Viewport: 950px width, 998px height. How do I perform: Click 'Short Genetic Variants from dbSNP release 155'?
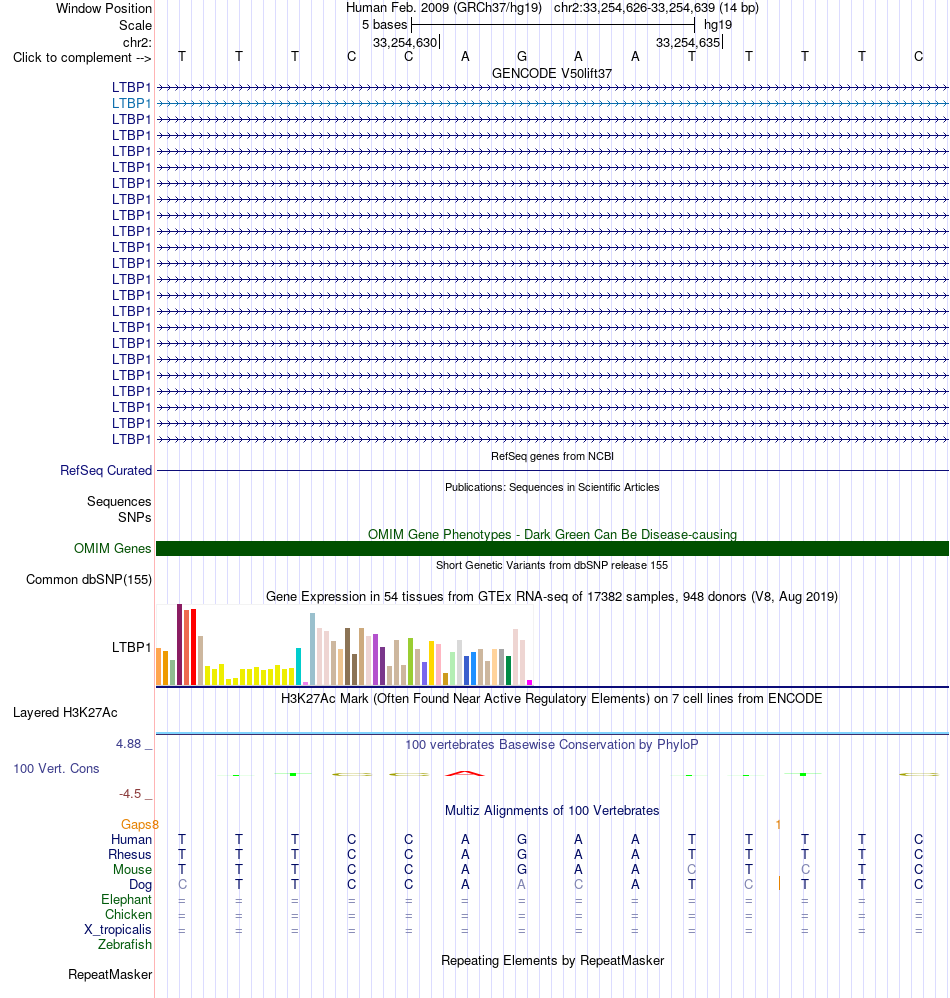click(x=552, y=565)
